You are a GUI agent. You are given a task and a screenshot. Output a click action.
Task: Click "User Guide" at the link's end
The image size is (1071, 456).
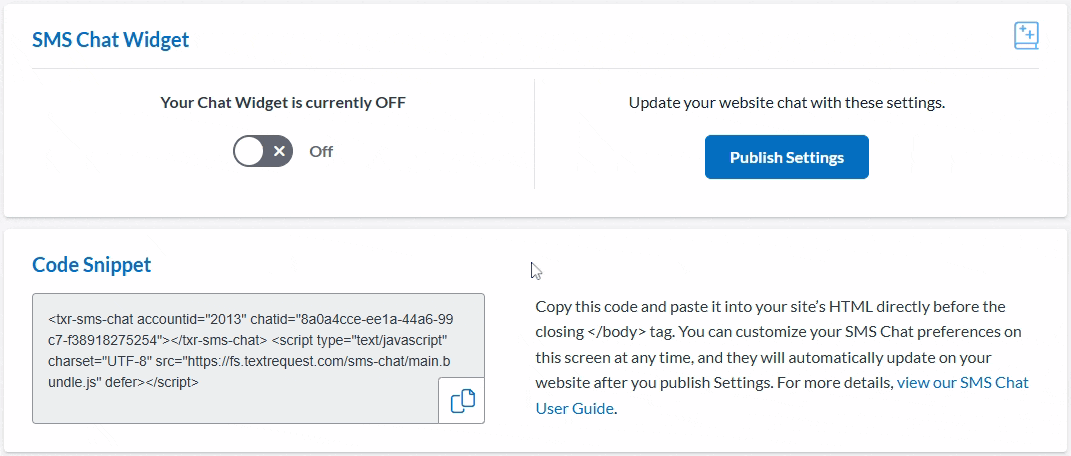point(574,408)
